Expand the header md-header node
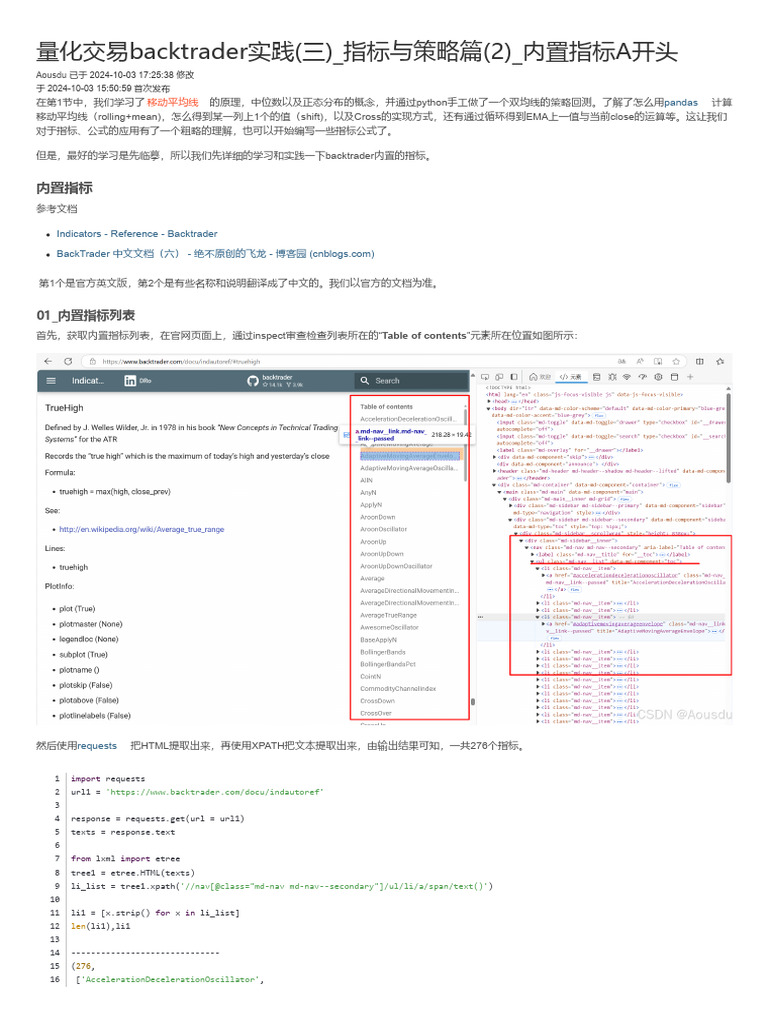The width and height of the screenshot is (768, 1024). (x=494, y=471)
